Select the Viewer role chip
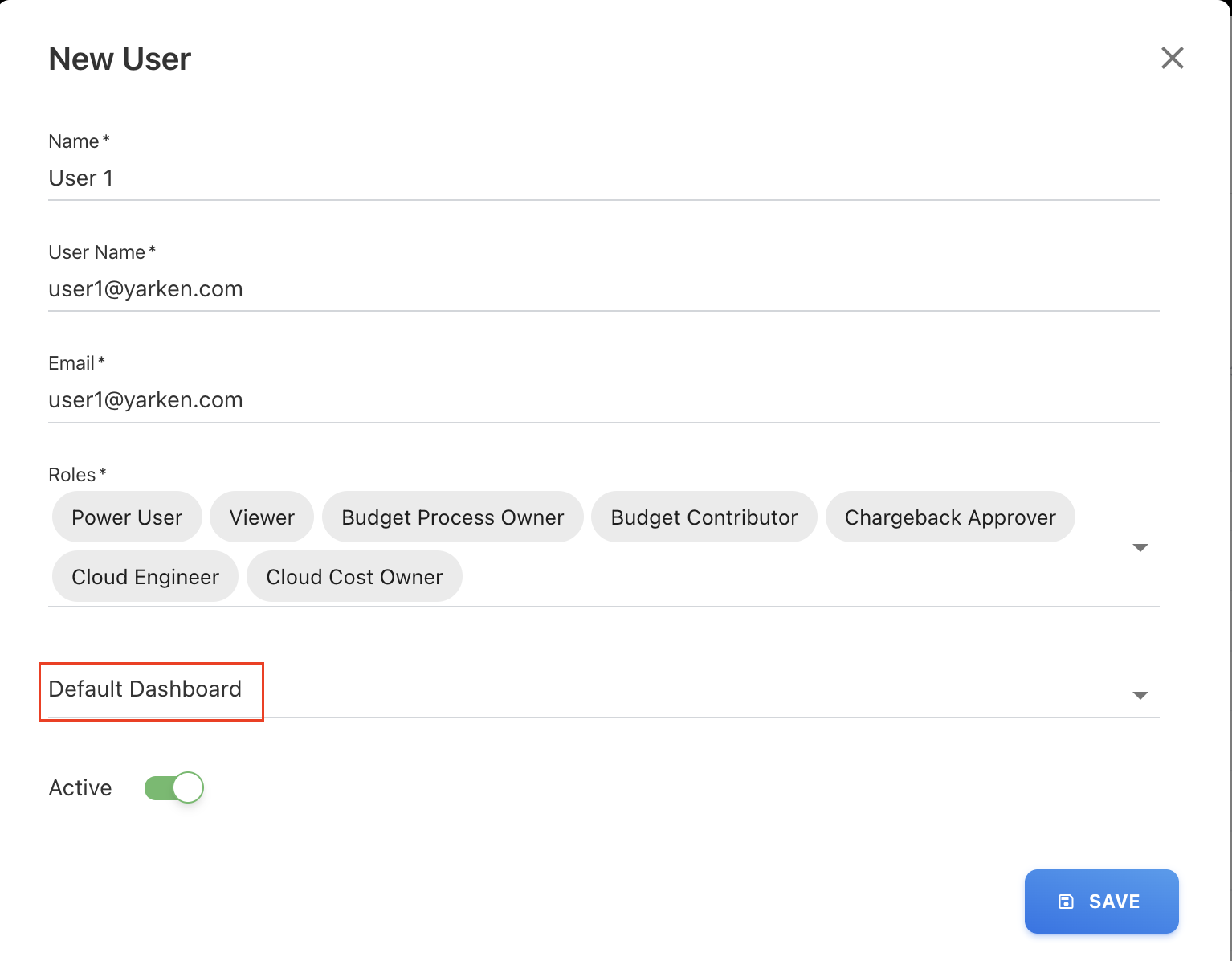This screenshot has height=961, width=1232. coord(262,517)
